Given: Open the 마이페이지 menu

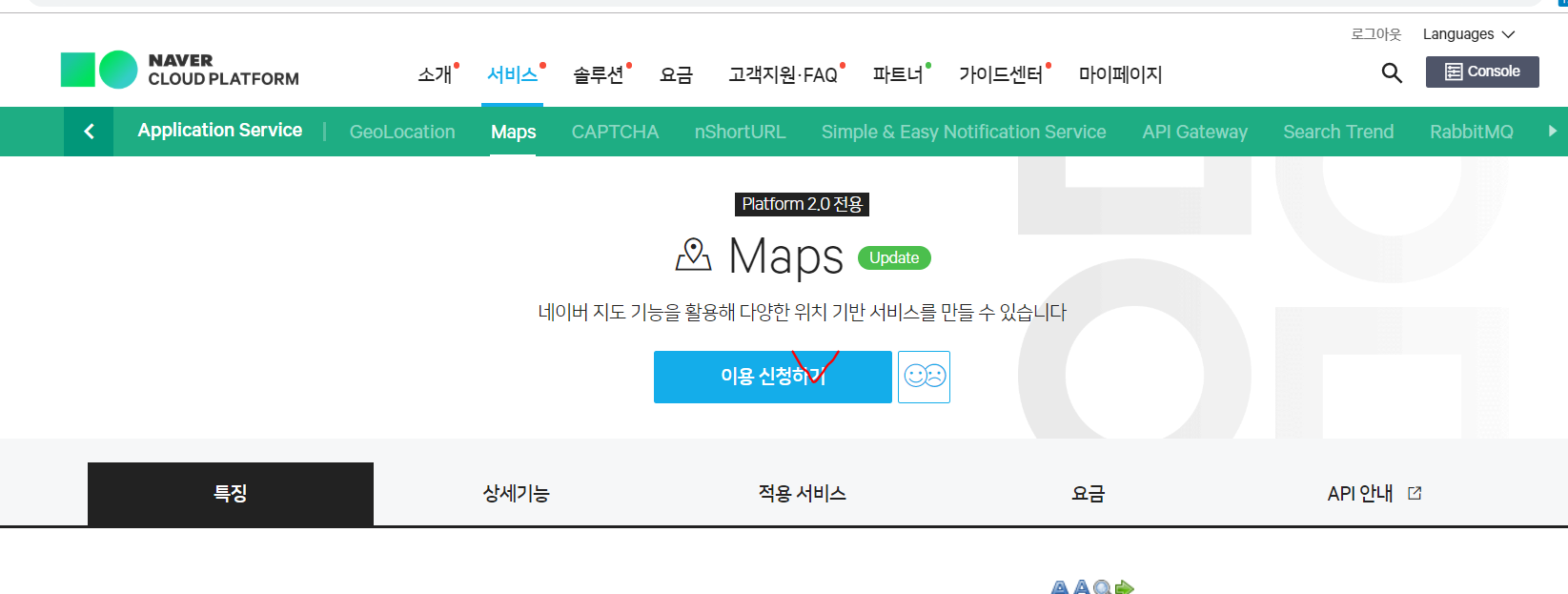Looking at the screenshot, I should (x=1120, y=74).
